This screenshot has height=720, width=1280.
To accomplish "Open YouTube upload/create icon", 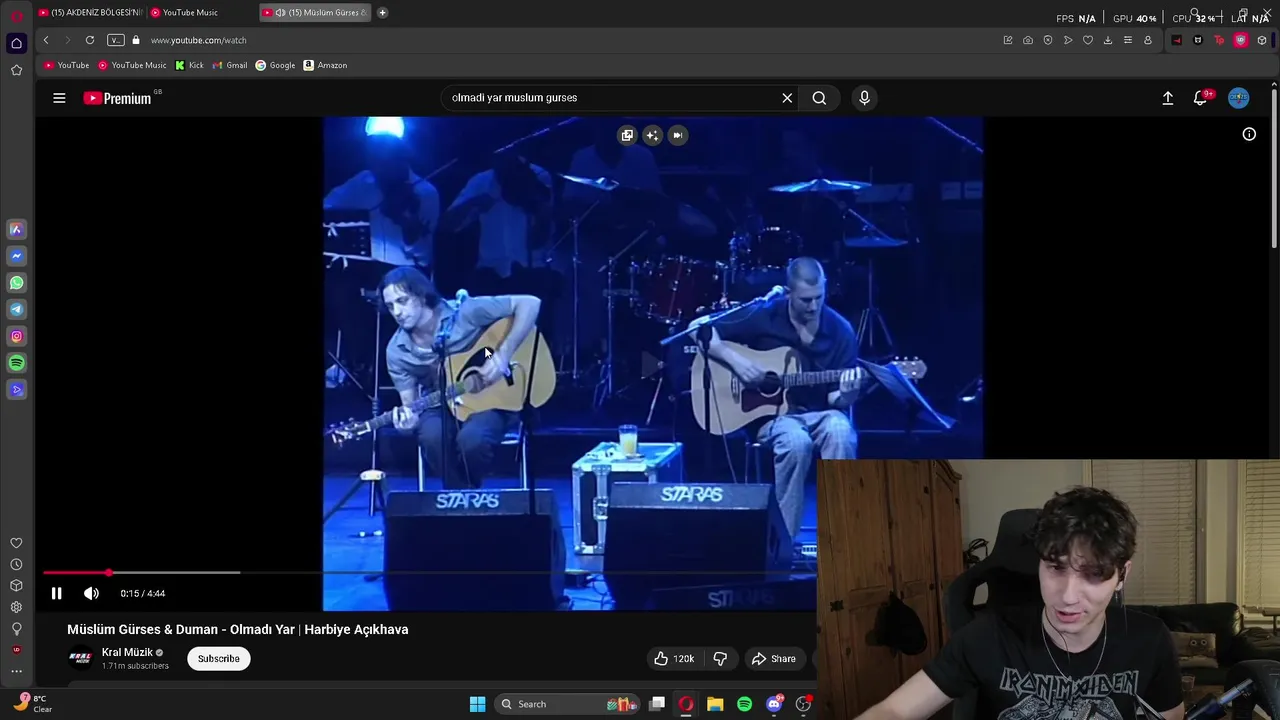I will 1167,98.
